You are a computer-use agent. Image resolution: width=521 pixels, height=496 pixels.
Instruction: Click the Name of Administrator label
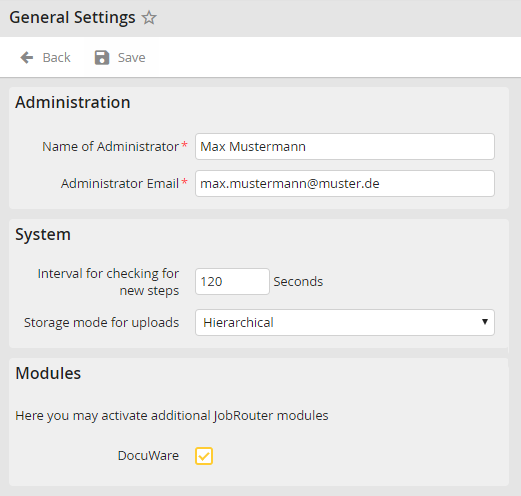point(110,147)
